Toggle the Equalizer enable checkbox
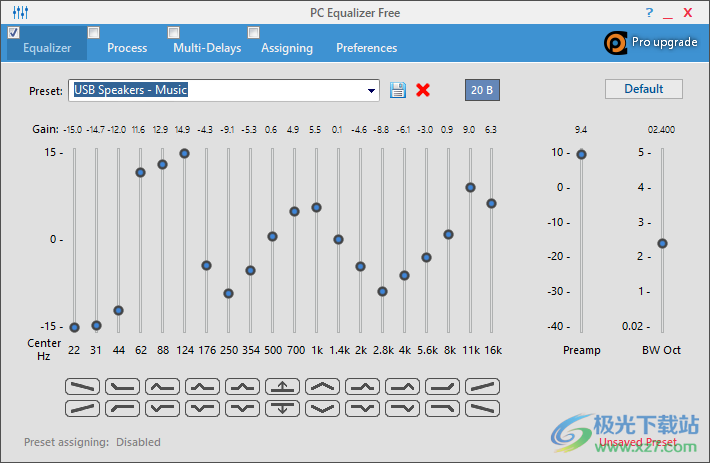710x463 pixels. (x=14, y=33)
